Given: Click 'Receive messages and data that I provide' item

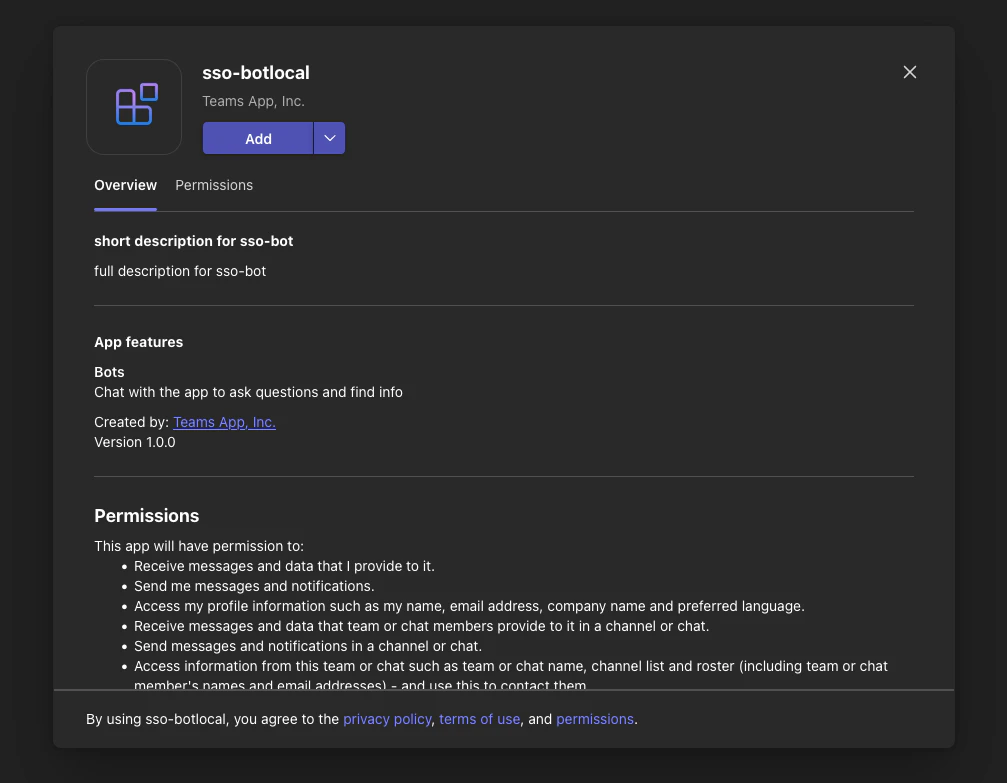Looking at the screenshot, I should pyautogui.click(x=284, y=566).
